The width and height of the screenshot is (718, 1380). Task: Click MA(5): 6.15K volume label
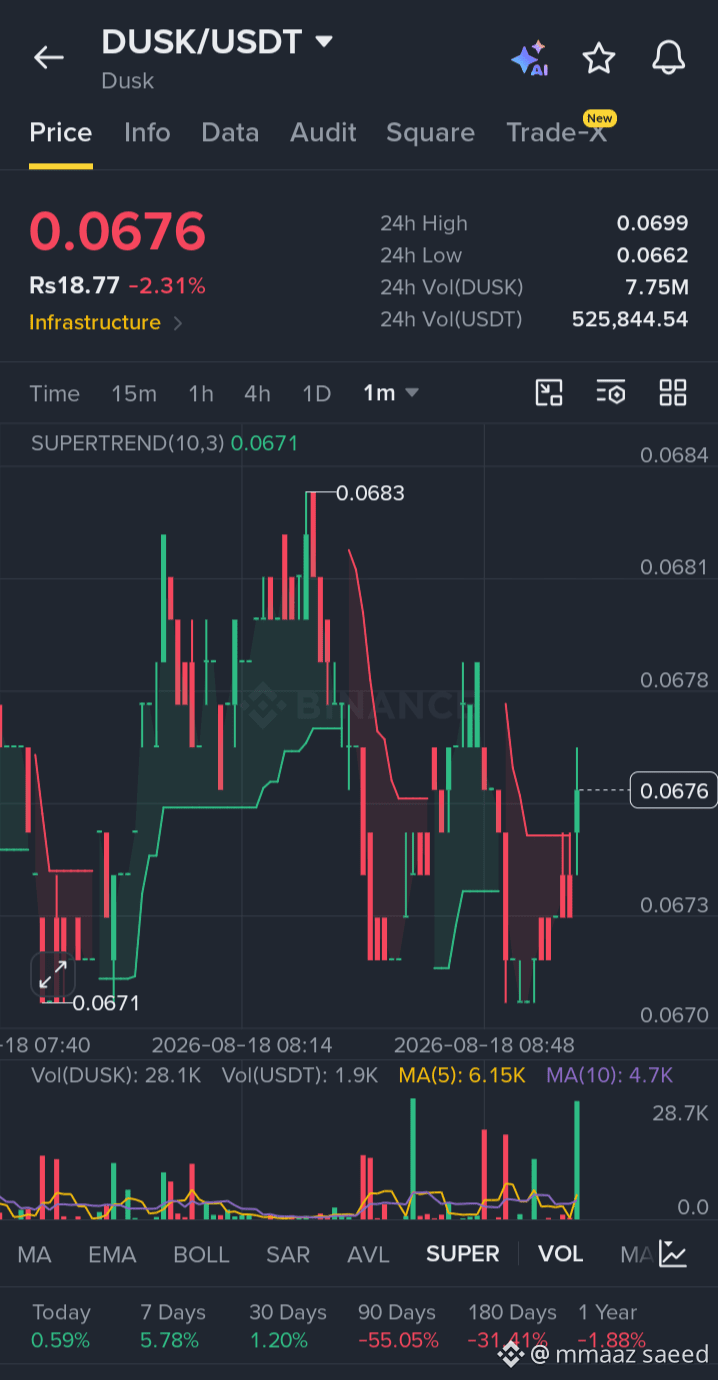[462, 1076]
